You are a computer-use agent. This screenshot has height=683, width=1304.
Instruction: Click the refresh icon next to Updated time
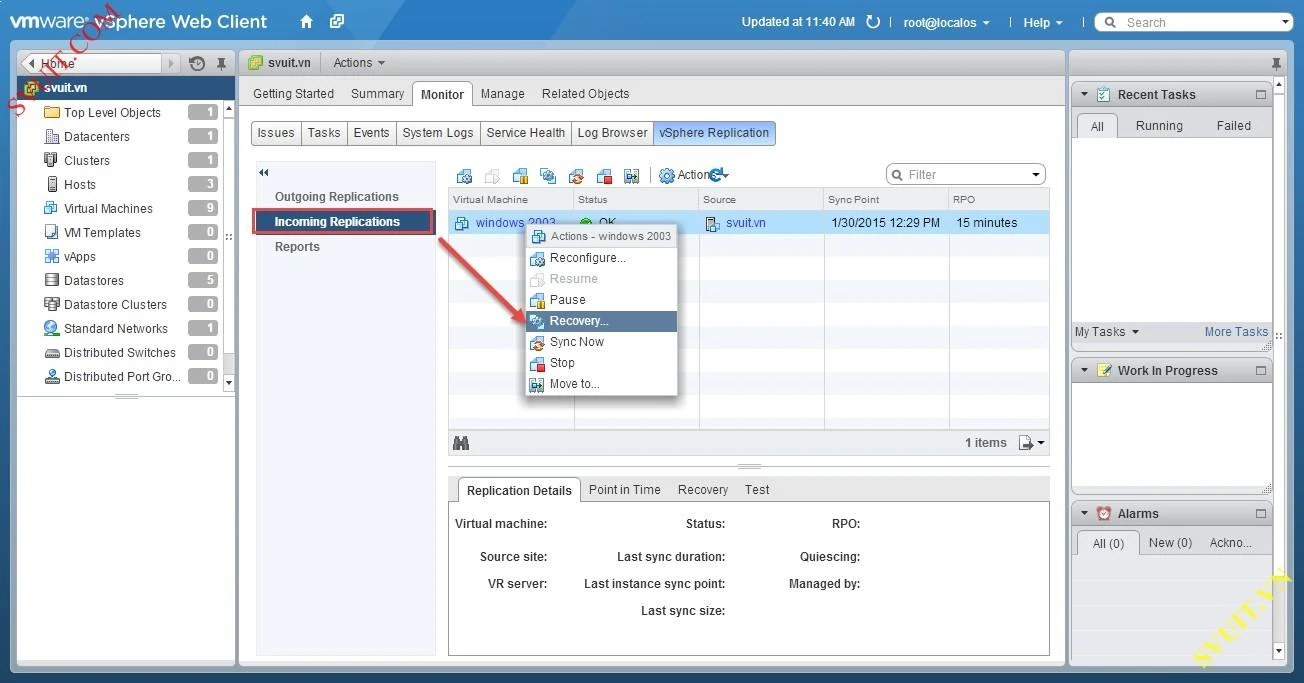(873, 22)
